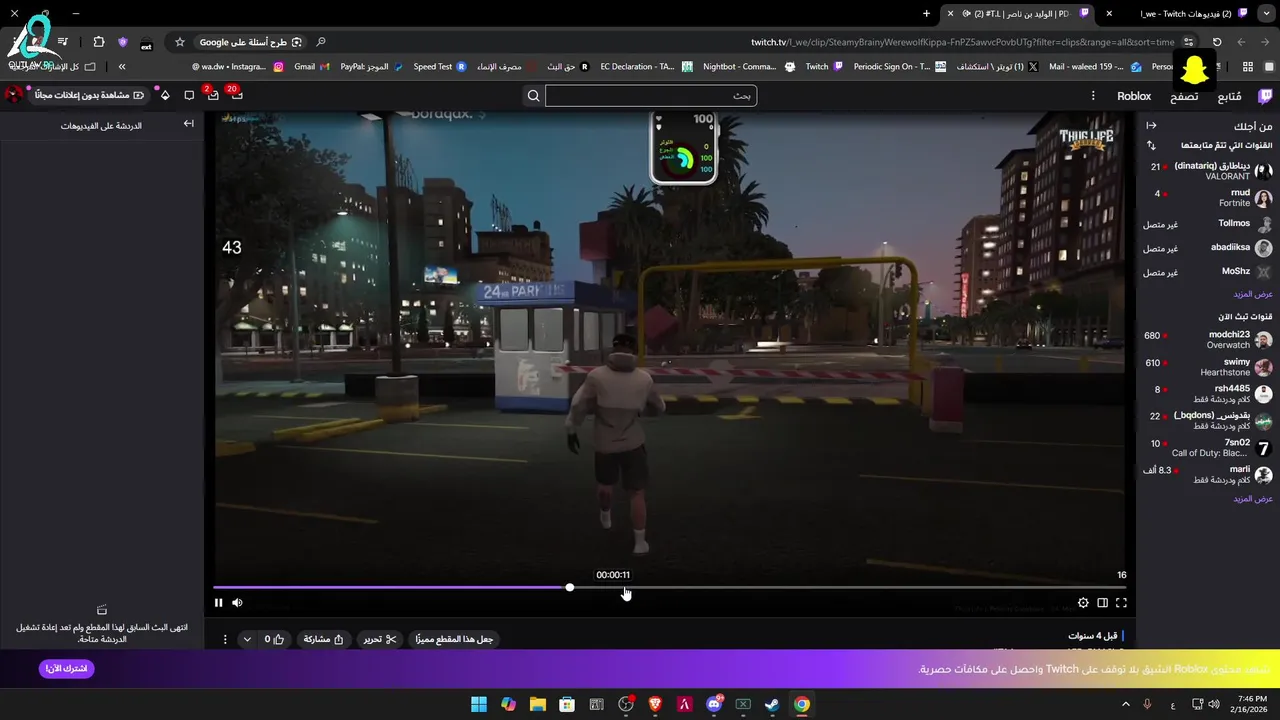Open Twitch whispers chat bubble icon
The height and width of the screenshot is (720, 1280).
189,96
